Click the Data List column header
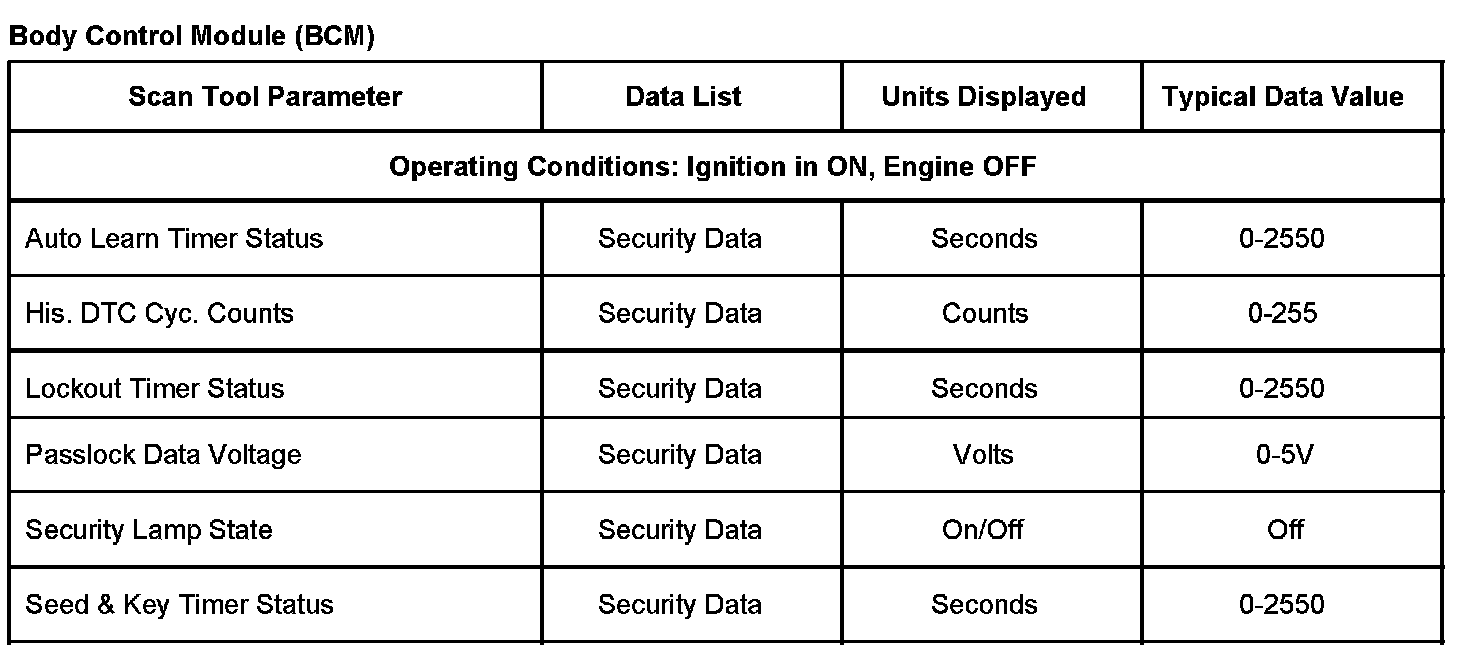 pos(683,97)
